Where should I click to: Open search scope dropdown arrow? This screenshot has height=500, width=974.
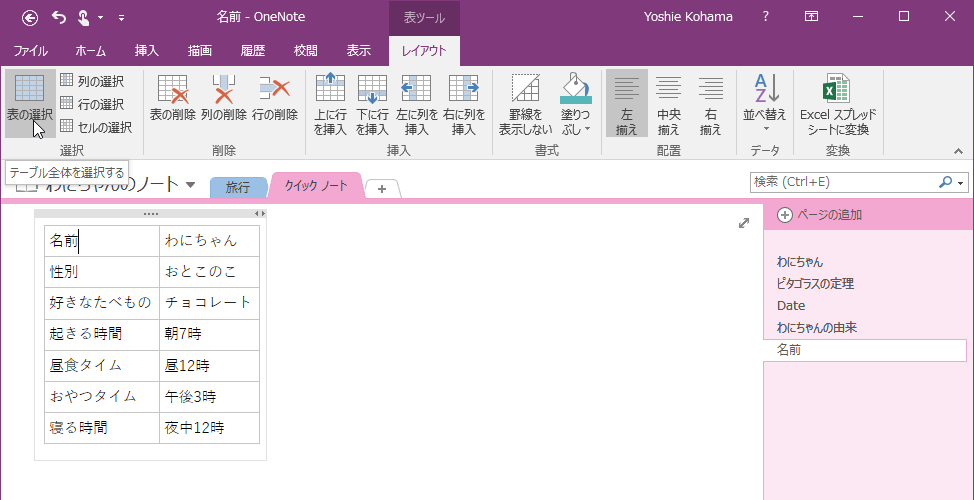[962, 183]
